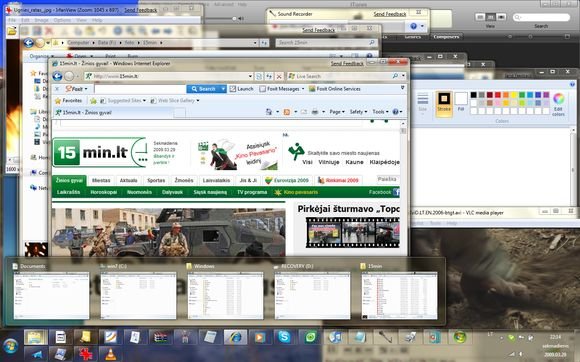Viewport: 580px width, 362px height.
Task: Open the Sportas section on 15min.lt
Action: point(156,180)
